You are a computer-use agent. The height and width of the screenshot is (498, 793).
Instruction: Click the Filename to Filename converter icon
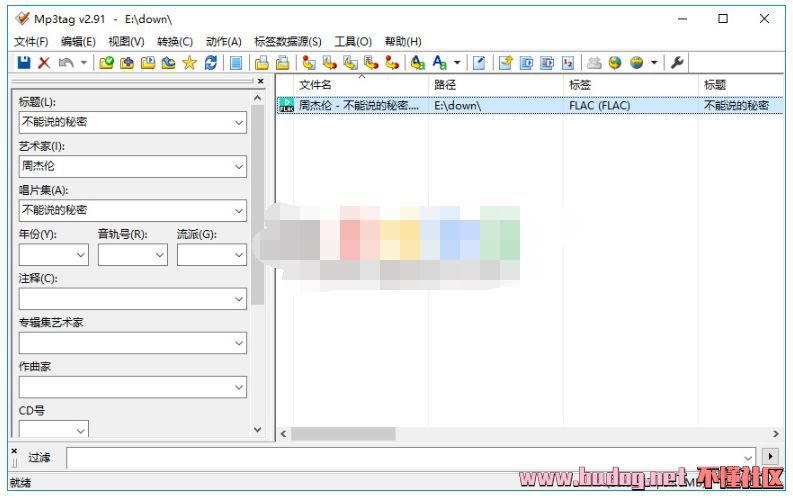coord(350,63)
